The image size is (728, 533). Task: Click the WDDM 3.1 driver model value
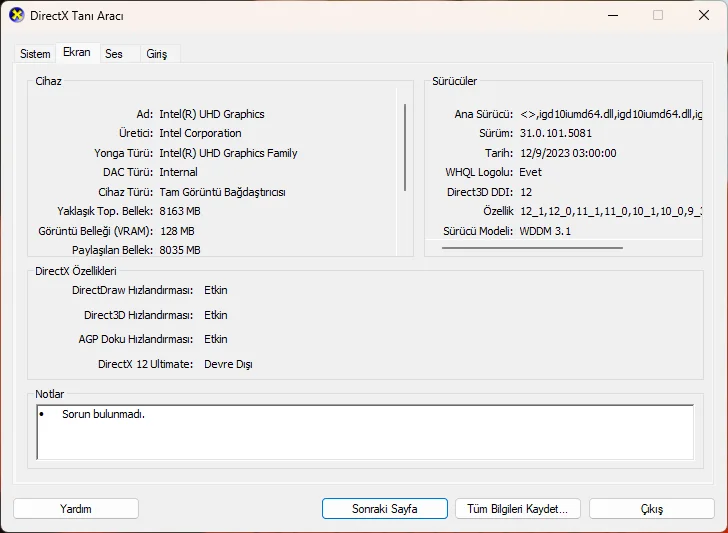tap(545, 231)
